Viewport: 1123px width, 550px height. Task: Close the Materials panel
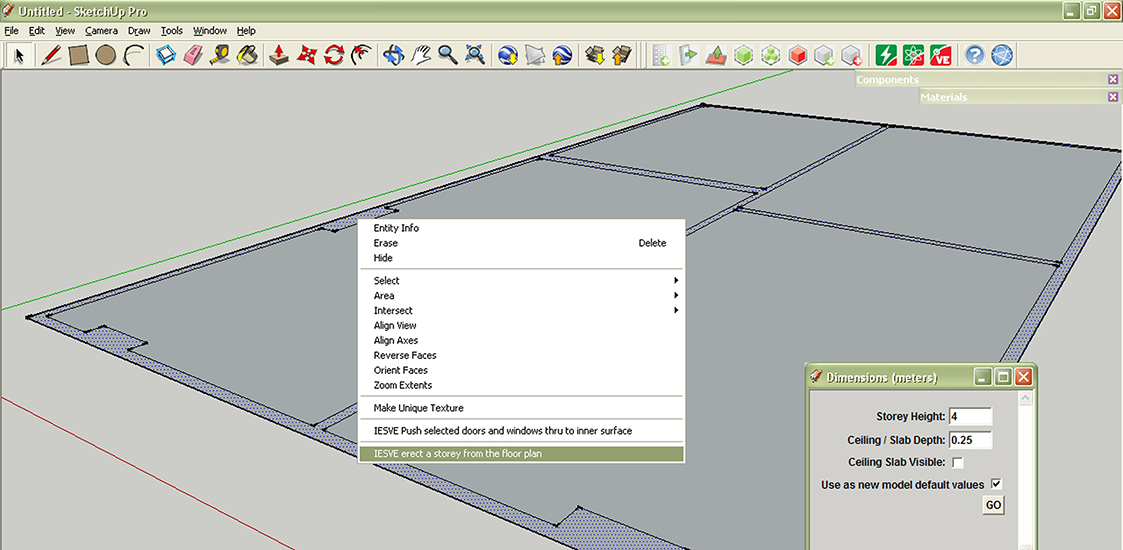(1112, 97)
